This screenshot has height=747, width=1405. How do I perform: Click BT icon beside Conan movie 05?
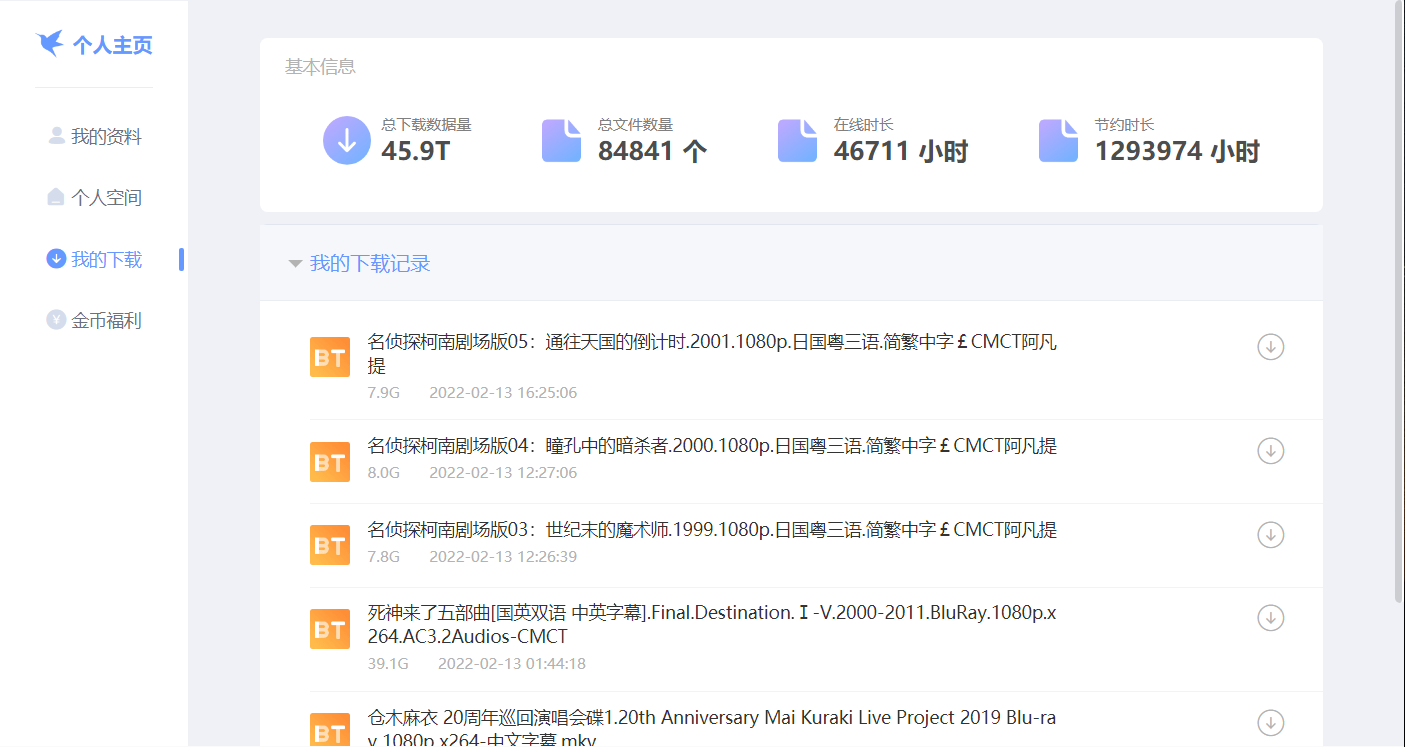[x=330, y=357]
